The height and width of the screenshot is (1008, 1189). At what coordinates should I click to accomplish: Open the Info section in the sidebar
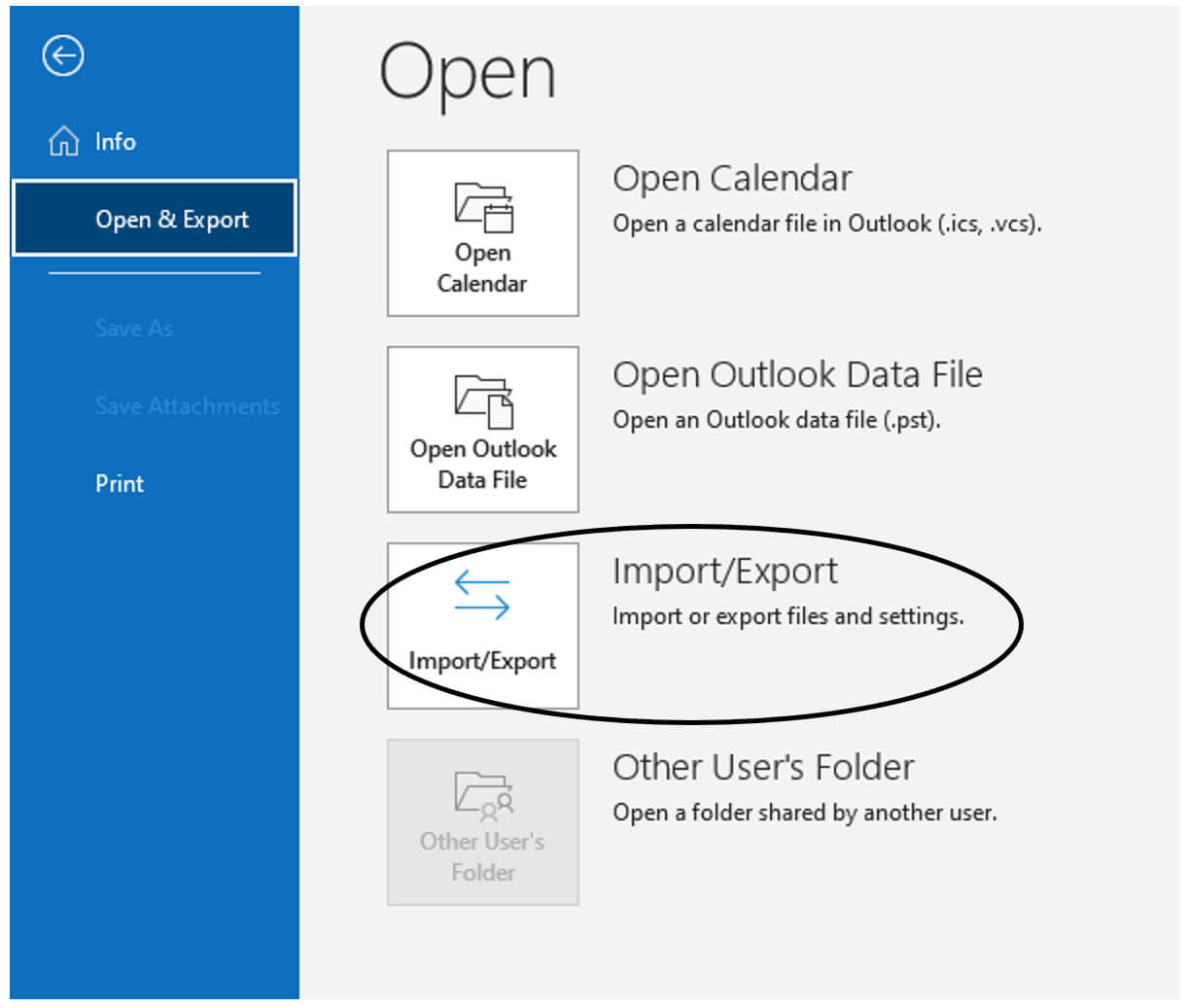(115, 141)
